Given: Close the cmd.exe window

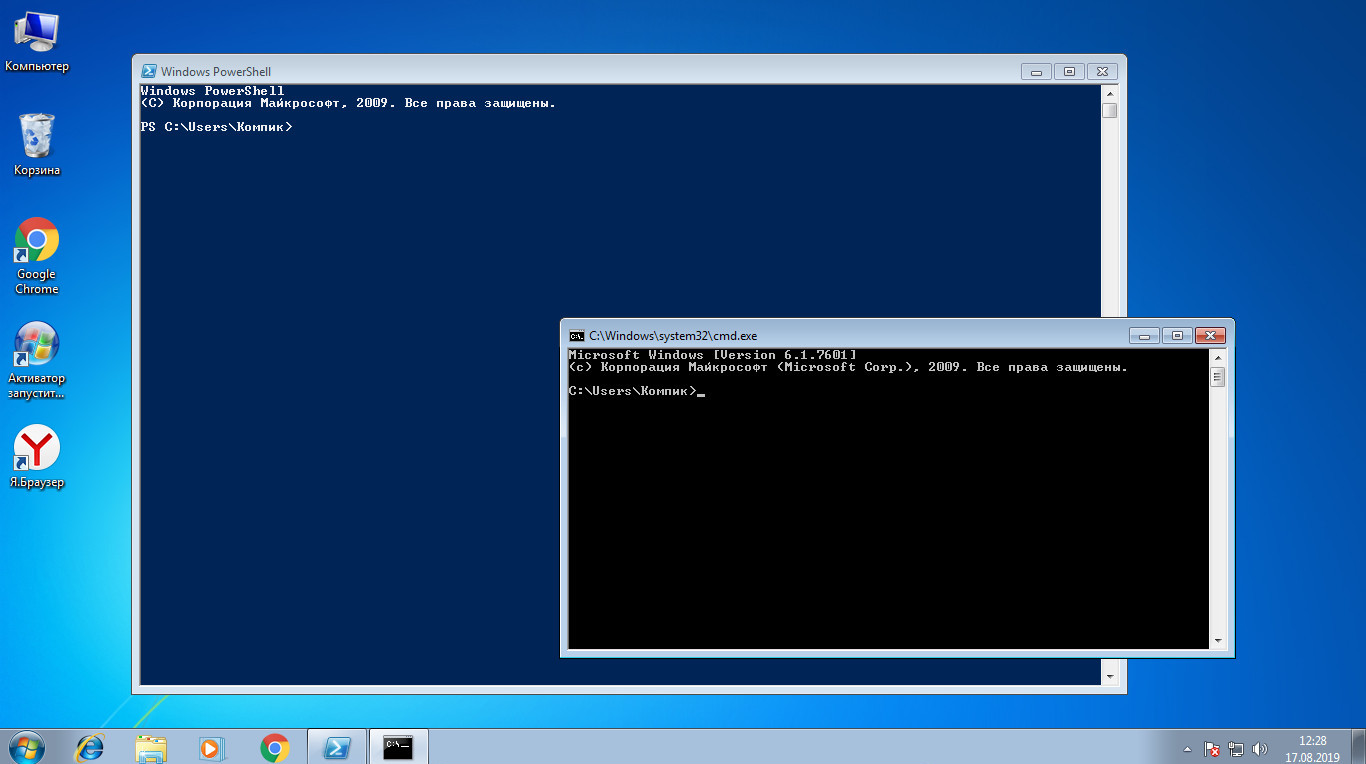Looking at the screenshot, I should tap(1210, 335).
